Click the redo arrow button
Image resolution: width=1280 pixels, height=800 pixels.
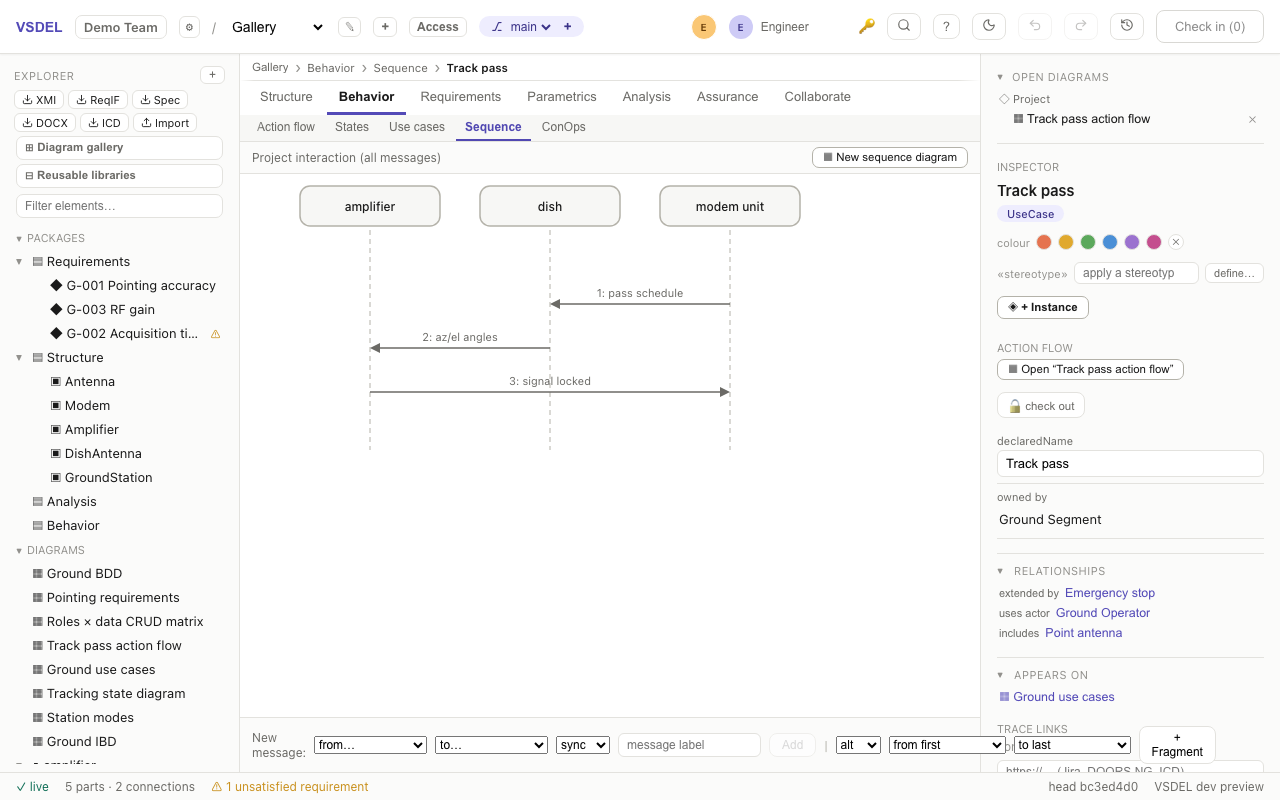click(x=1081, y=26)
